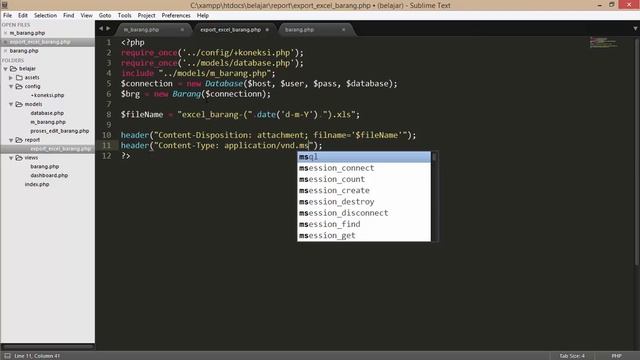Open database.php in the sidebar
640x360 pixels.
coord(47,113)
